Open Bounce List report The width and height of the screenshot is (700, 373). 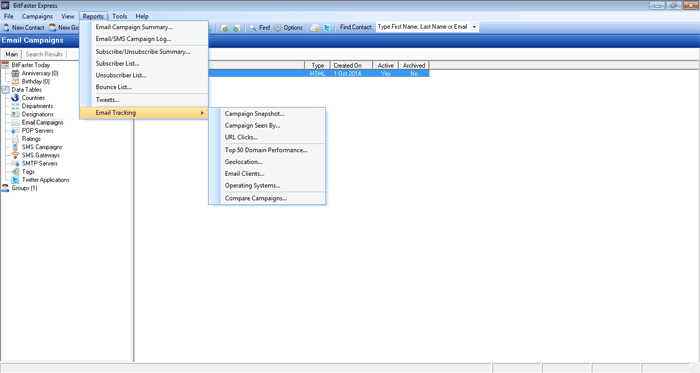coord(113,87)
